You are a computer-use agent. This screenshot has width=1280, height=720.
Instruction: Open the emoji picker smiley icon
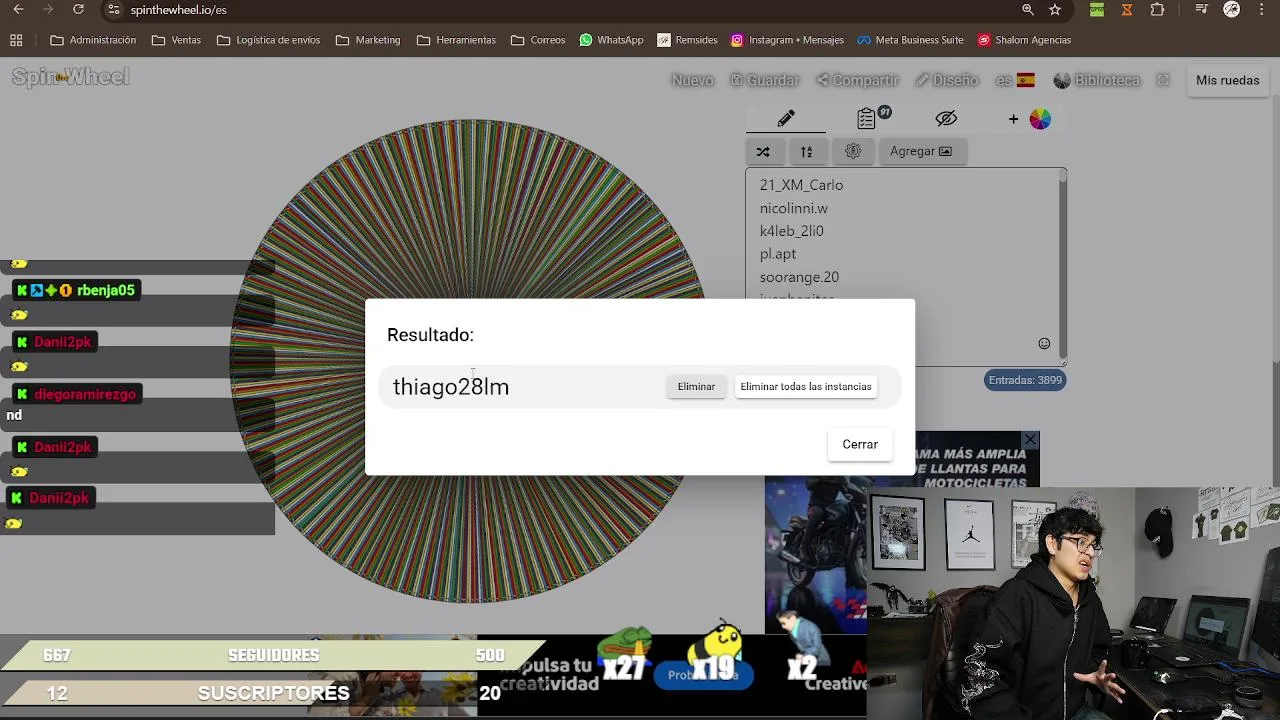1044,343
